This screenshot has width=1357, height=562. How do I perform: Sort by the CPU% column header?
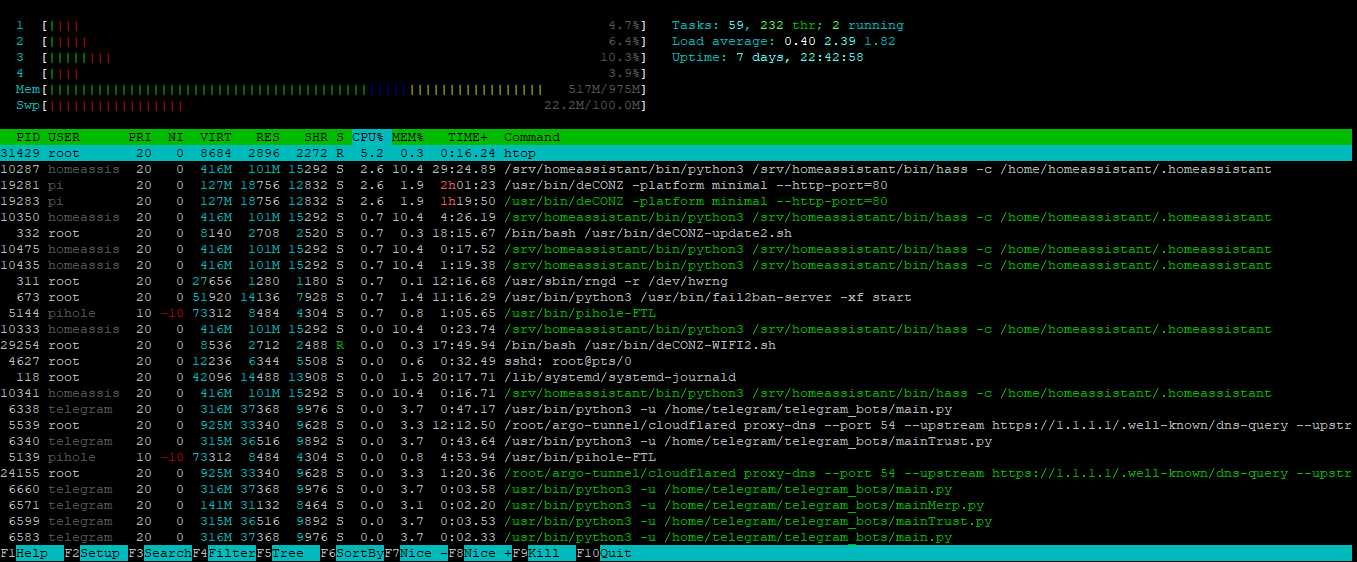(367, 137)
